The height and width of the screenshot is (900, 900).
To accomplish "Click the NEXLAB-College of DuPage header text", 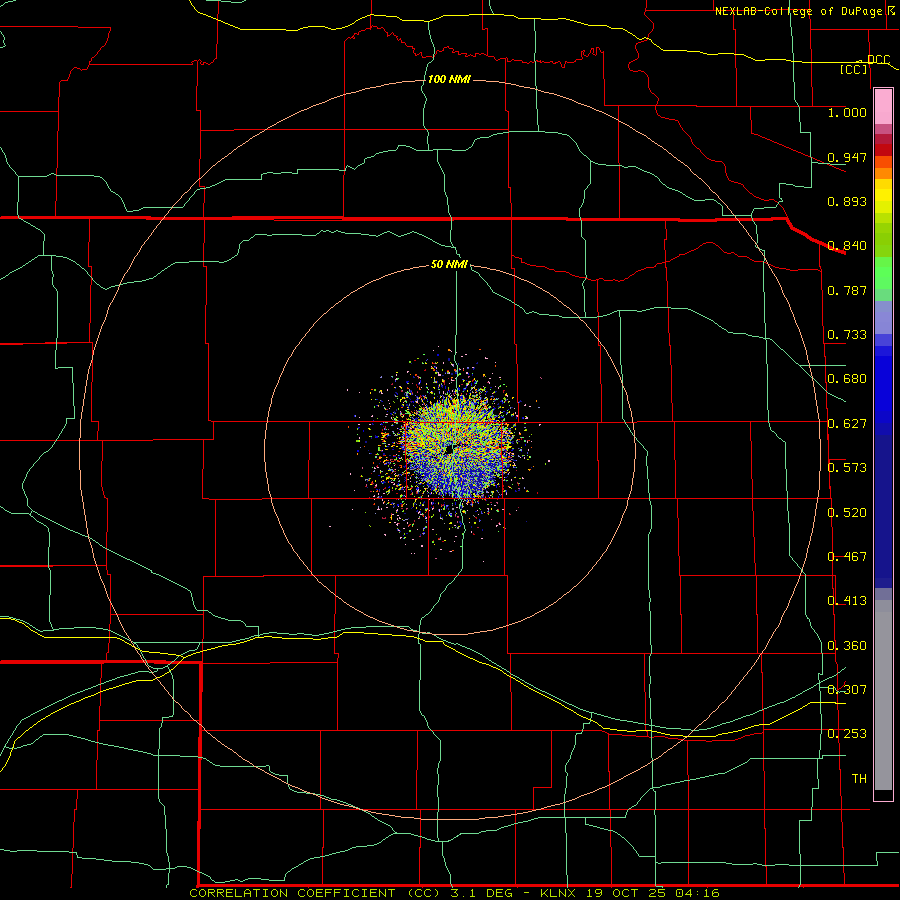I will (x=801, y=11).
